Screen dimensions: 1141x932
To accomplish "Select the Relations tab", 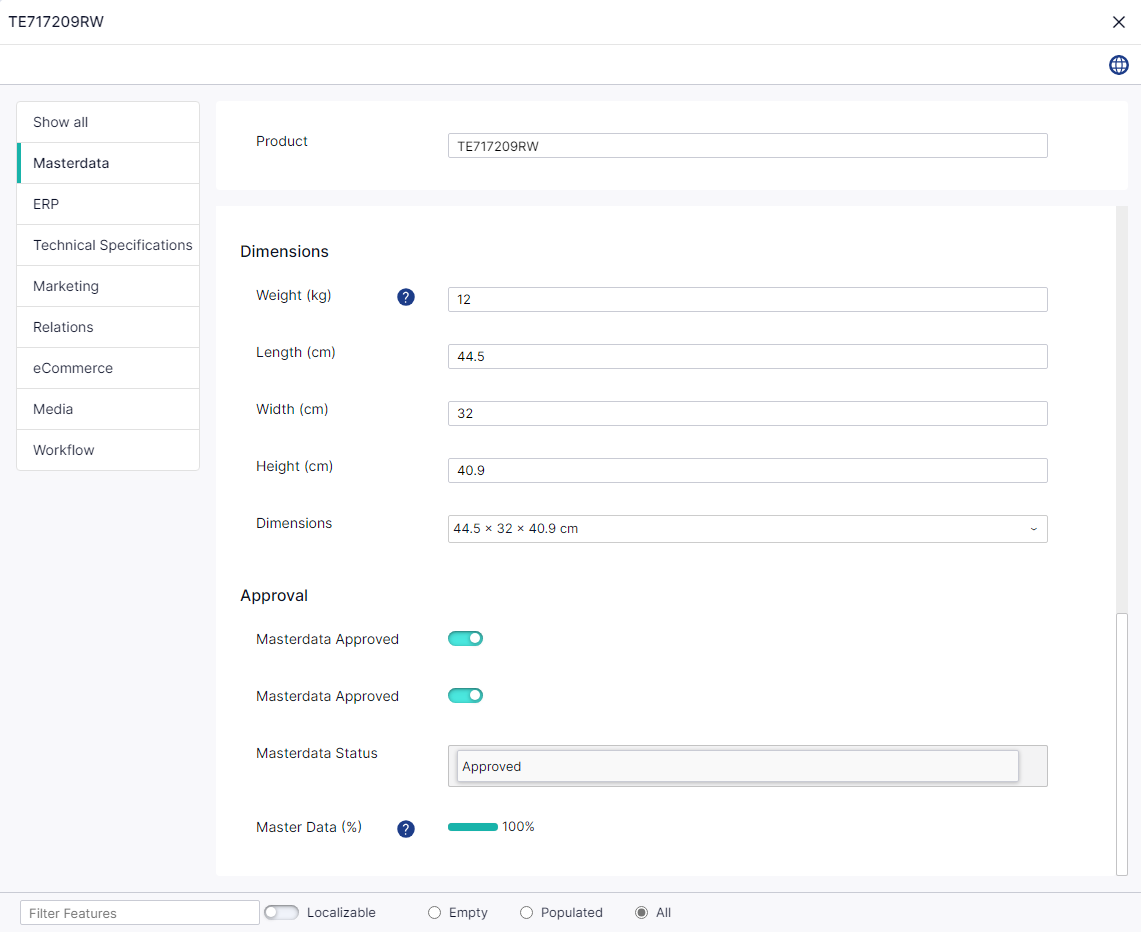I will (108, 327).
